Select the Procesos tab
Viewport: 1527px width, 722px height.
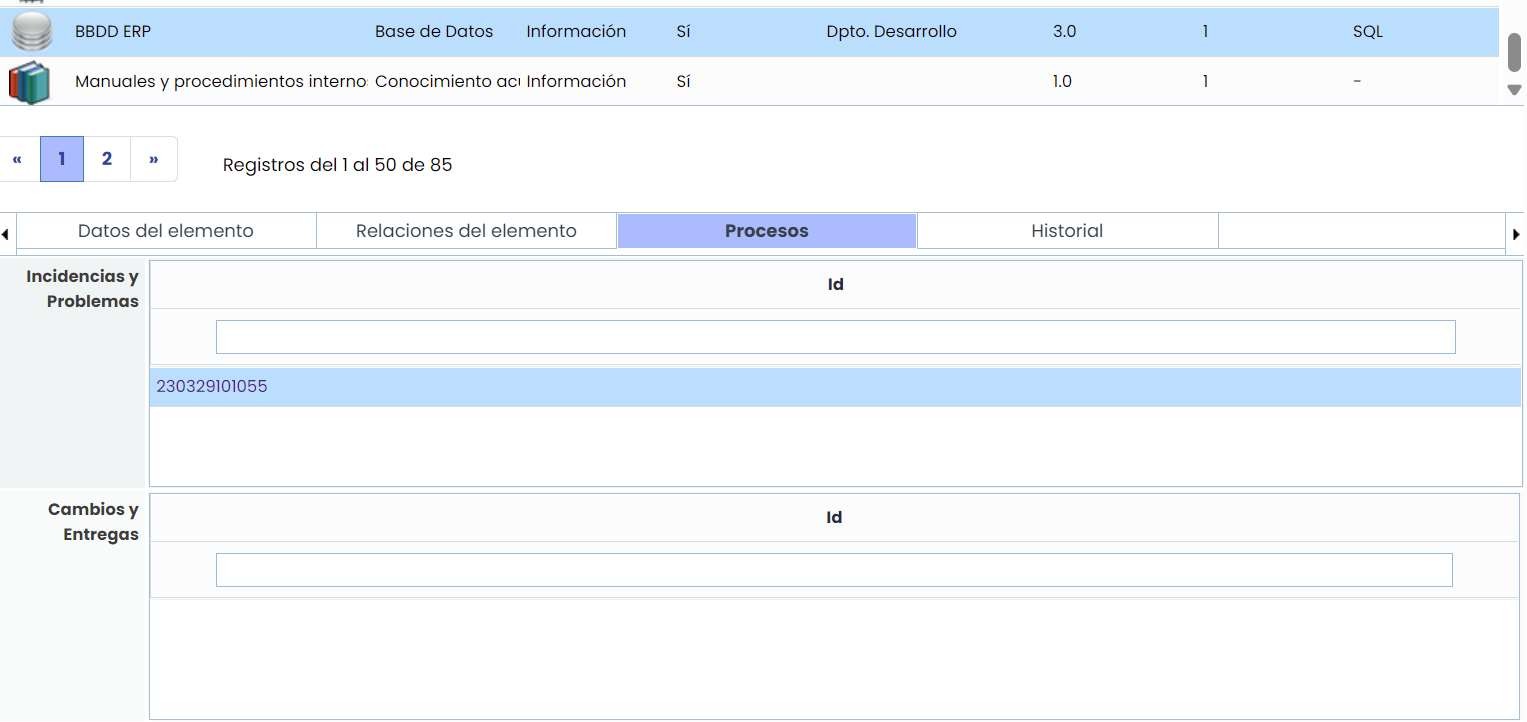(766, 231)
